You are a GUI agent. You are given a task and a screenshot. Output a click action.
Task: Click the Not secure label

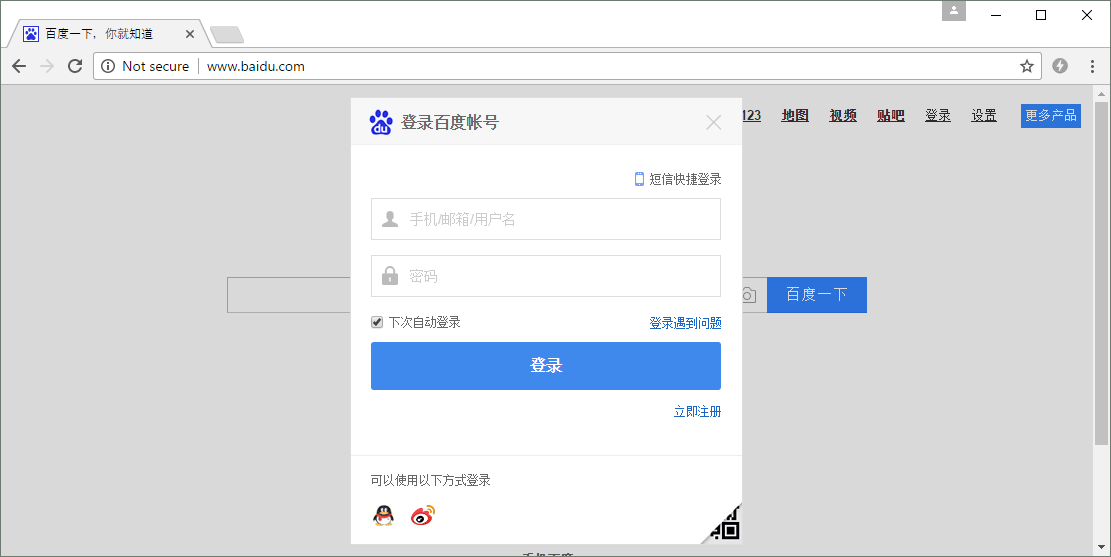pos(155,66)
